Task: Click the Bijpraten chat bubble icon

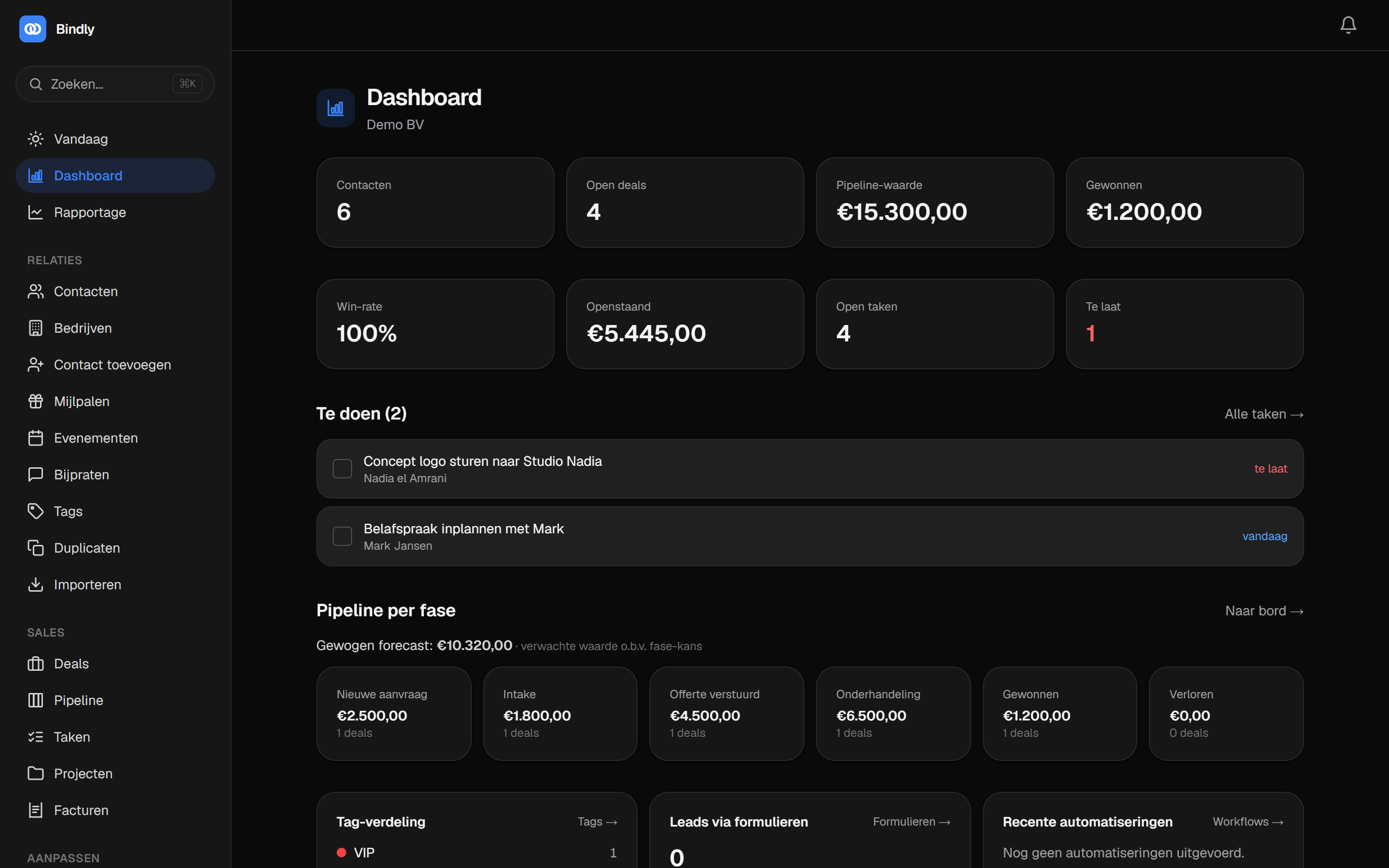Action: point(36,475)
